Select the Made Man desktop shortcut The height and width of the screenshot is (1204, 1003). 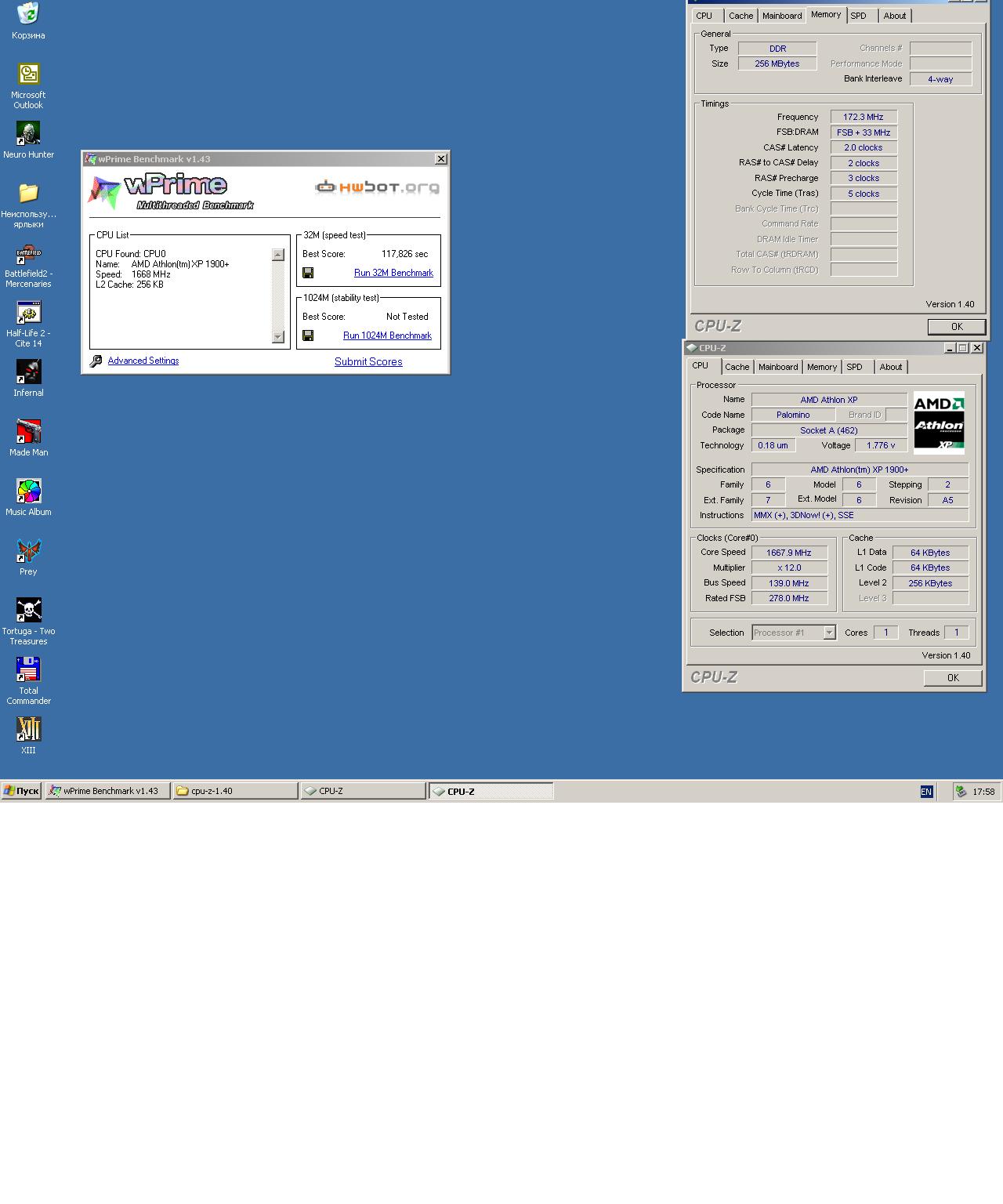[x=28, y=438]
